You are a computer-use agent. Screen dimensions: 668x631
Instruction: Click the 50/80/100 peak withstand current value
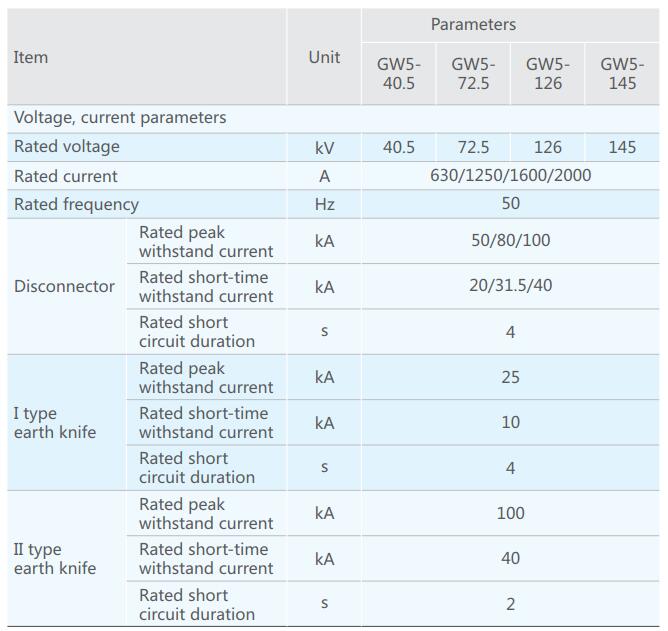tap(510, 241)
